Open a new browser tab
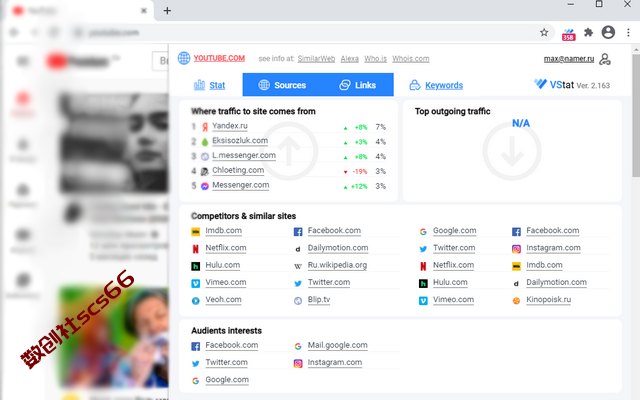This screenshot has height=400, width=640. click(167, 11)
